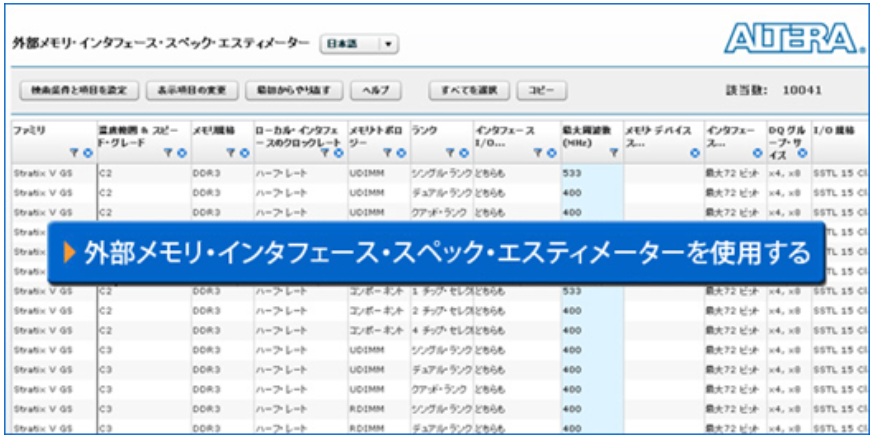Click circle icon in インタフェース ス... header
Viewport: 874px width, 438px height.
(757, 152)
